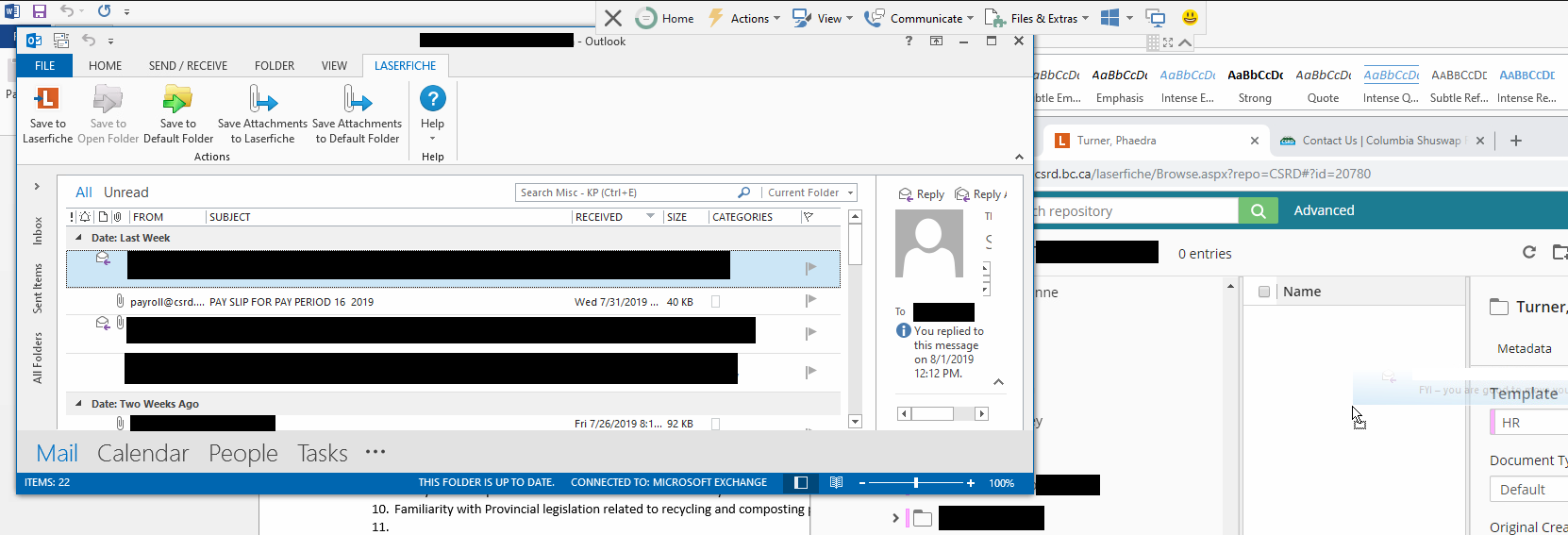The width and height of the screenshot is (1568, 535).
Task: Open the SEND / RECEIVE tab
Action: 188,66
